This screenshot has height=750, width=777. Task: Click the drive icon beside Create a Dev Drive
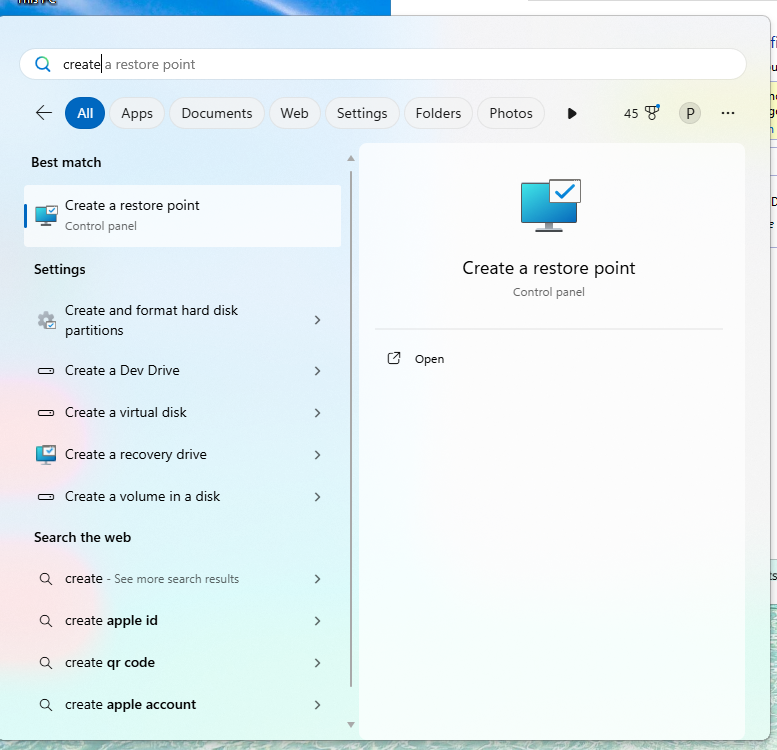46,371
